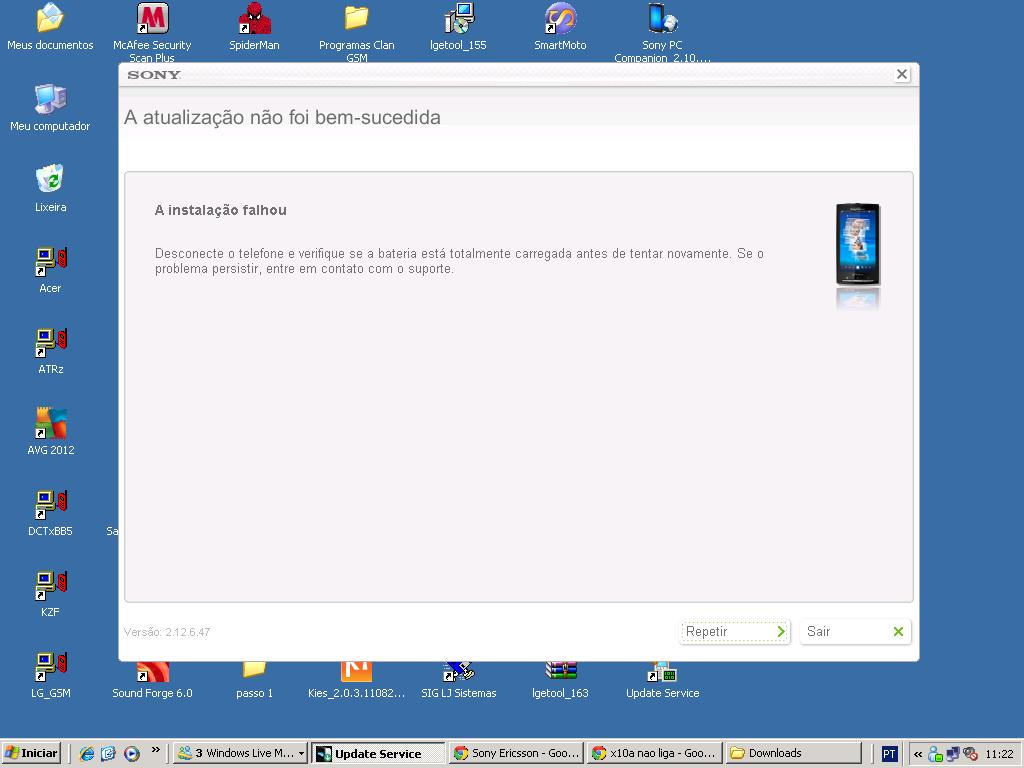Click the 11:22 taskbar clock
Viewport: 1024px width, 768px height.
click(x=999, y=754)
